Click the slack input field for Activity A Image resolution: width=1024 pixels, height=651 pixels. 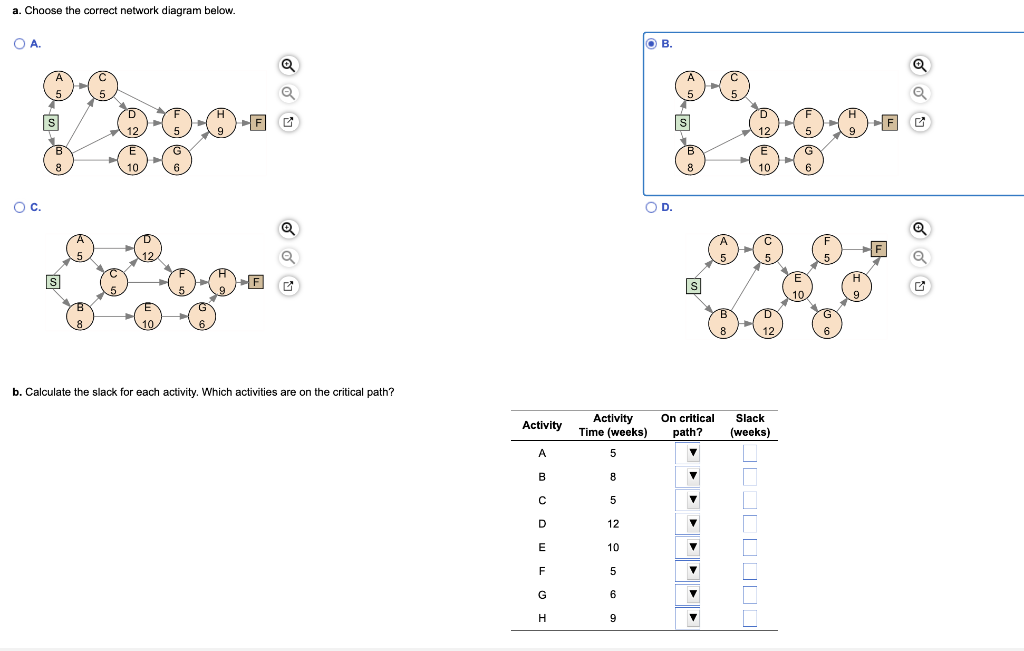tap(750, 453)
